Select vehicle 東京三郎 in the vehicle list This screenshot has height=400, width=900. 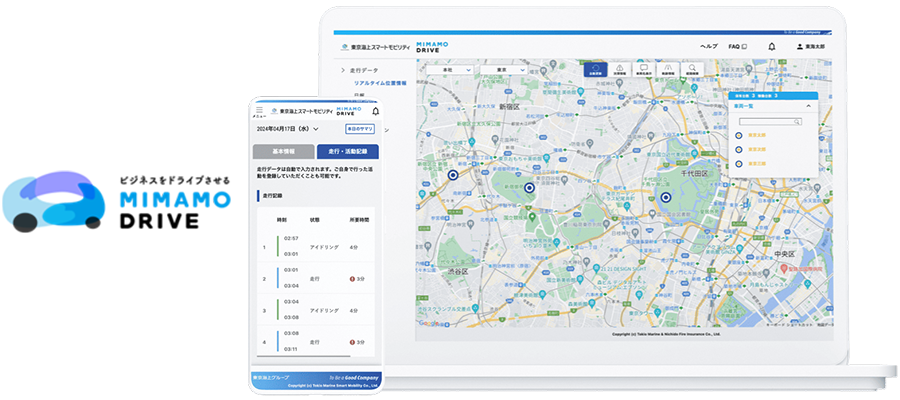(x=757, y=163)
